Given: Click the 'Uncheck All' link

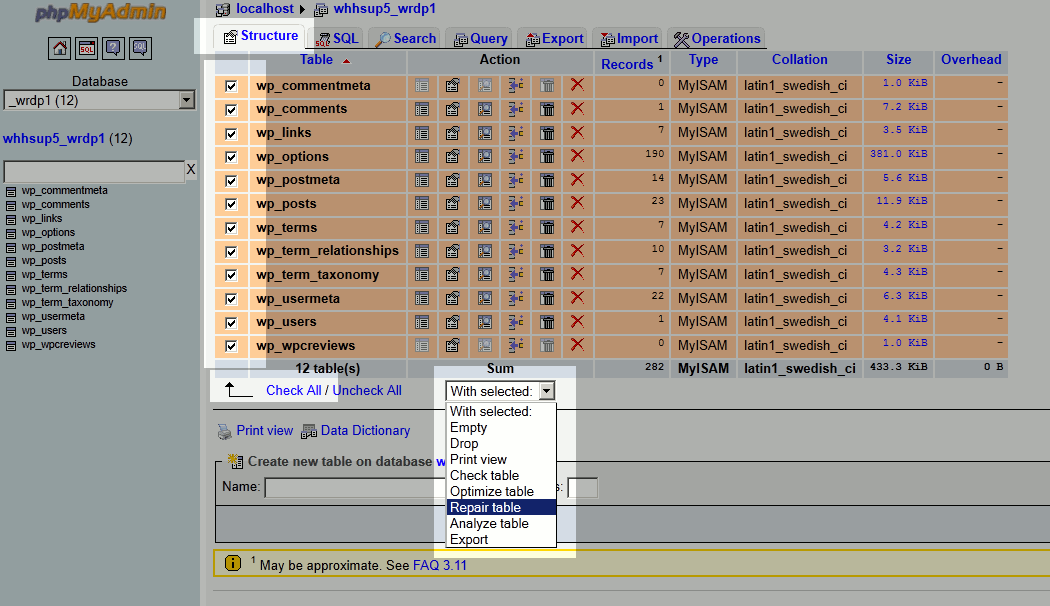Looking at the screenshot, I should click(367, 390).
